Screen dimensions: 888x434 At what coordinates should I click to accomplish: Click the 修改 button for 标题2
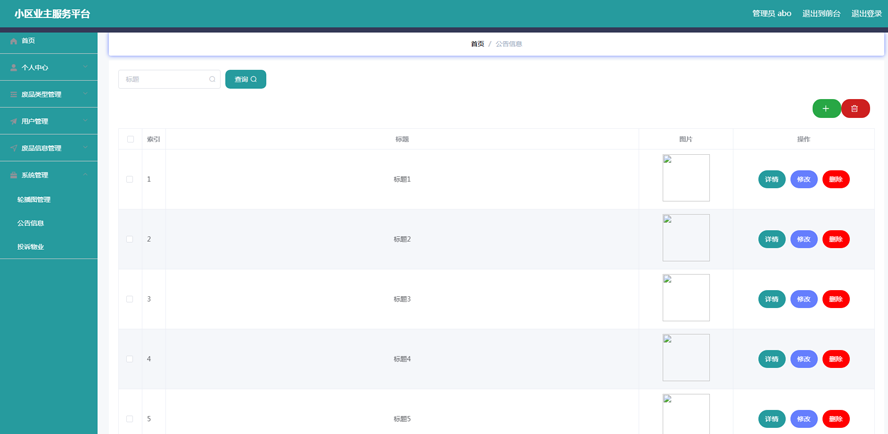[x=804, y=239]
